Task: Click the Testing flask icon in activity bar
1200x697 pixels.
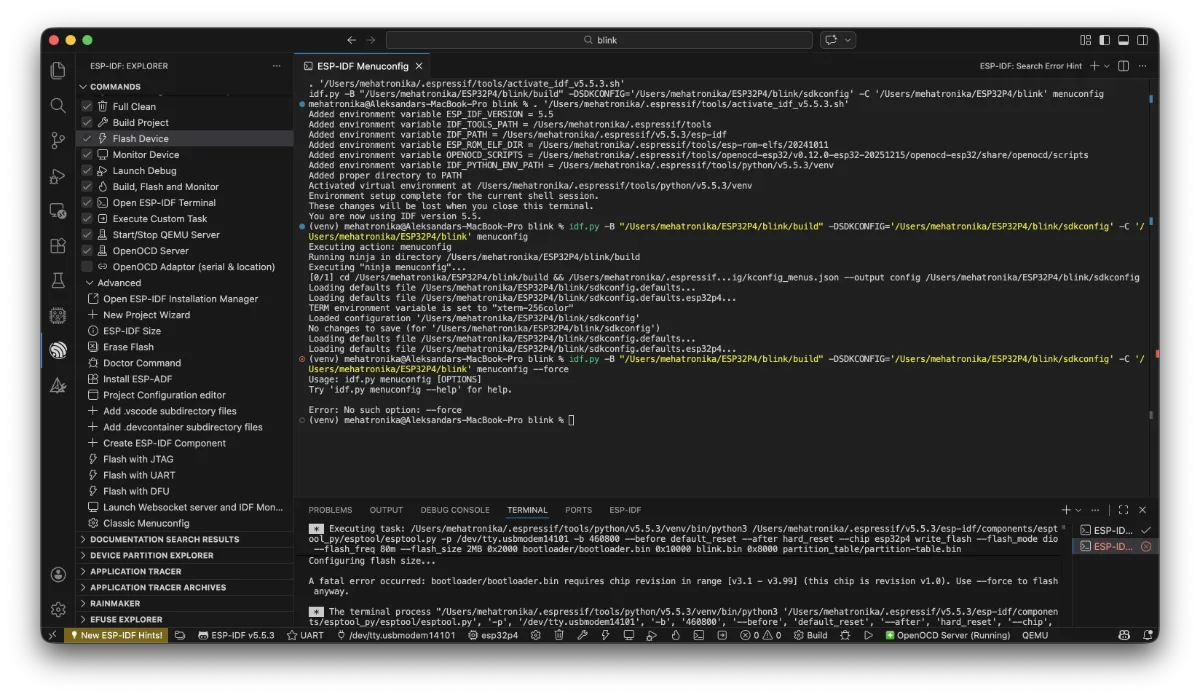Action: pyautogui.click(x=58, y=281)
